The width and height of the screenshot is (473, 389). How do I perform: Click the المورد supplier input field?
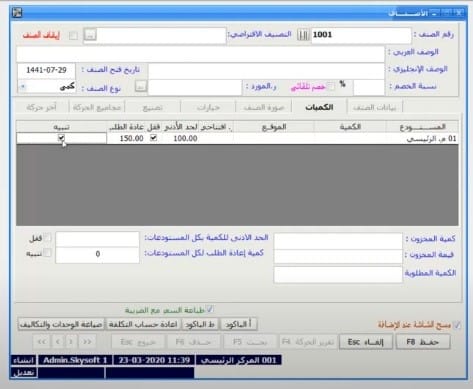[195, 87]
